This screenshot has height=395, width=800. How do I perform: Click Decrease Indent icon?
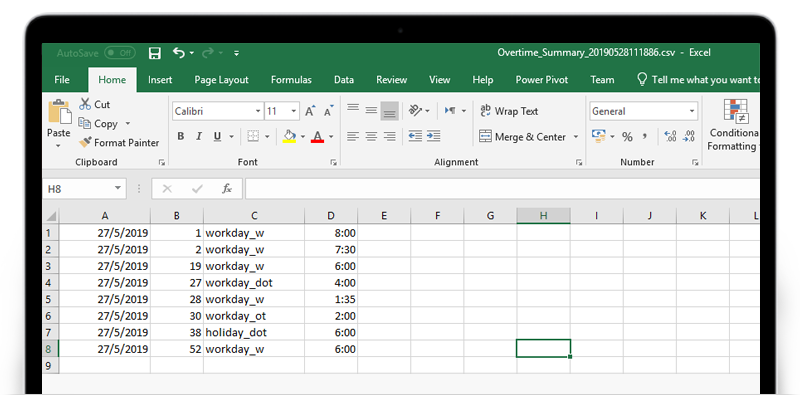pos(415,136)
